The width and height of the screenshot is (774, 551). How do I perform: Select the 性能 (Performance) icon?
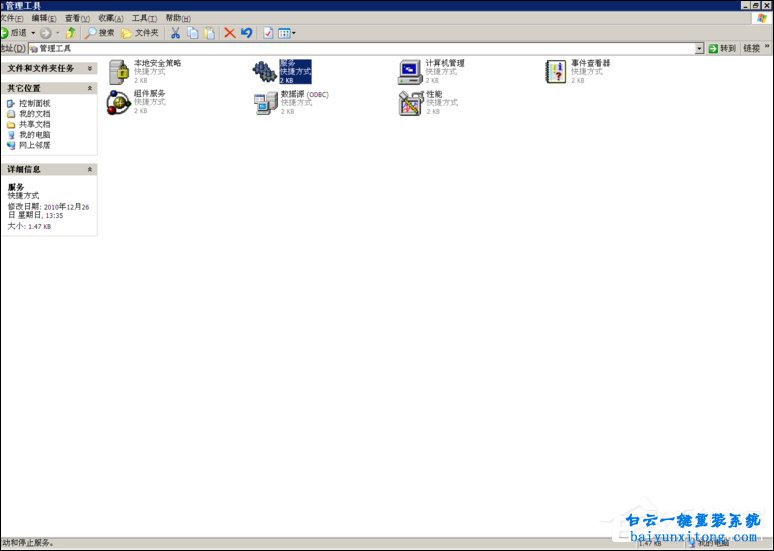[410, 102]
